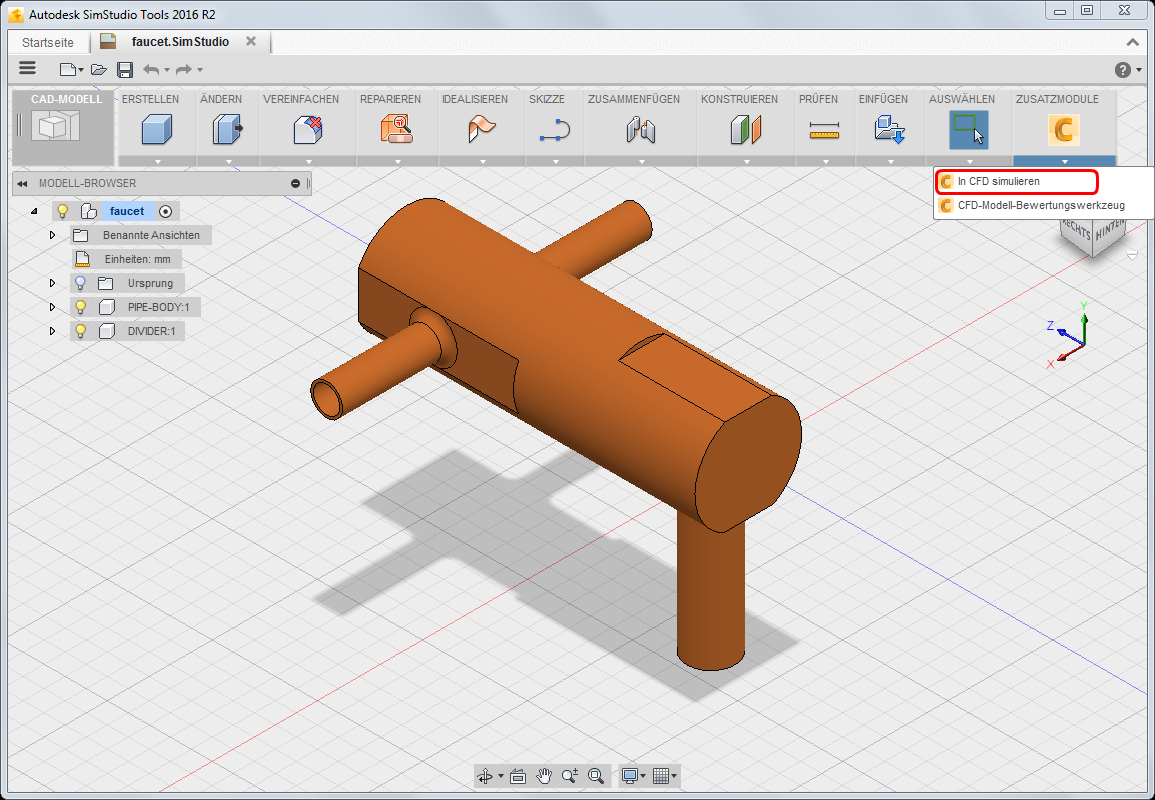This screenshot has height=800, width=1155.
Task: Select the ZUSAMMENFÜGEN joint icon
Action: pos(641,130)
